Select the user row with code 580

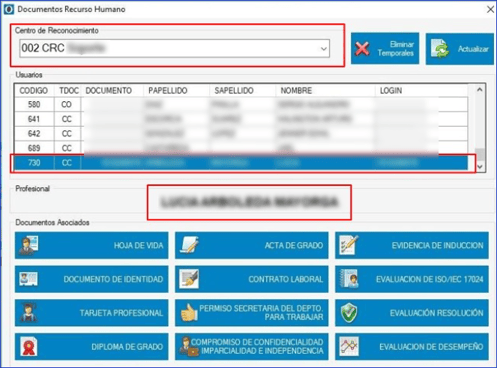click(x=241, y=105)
